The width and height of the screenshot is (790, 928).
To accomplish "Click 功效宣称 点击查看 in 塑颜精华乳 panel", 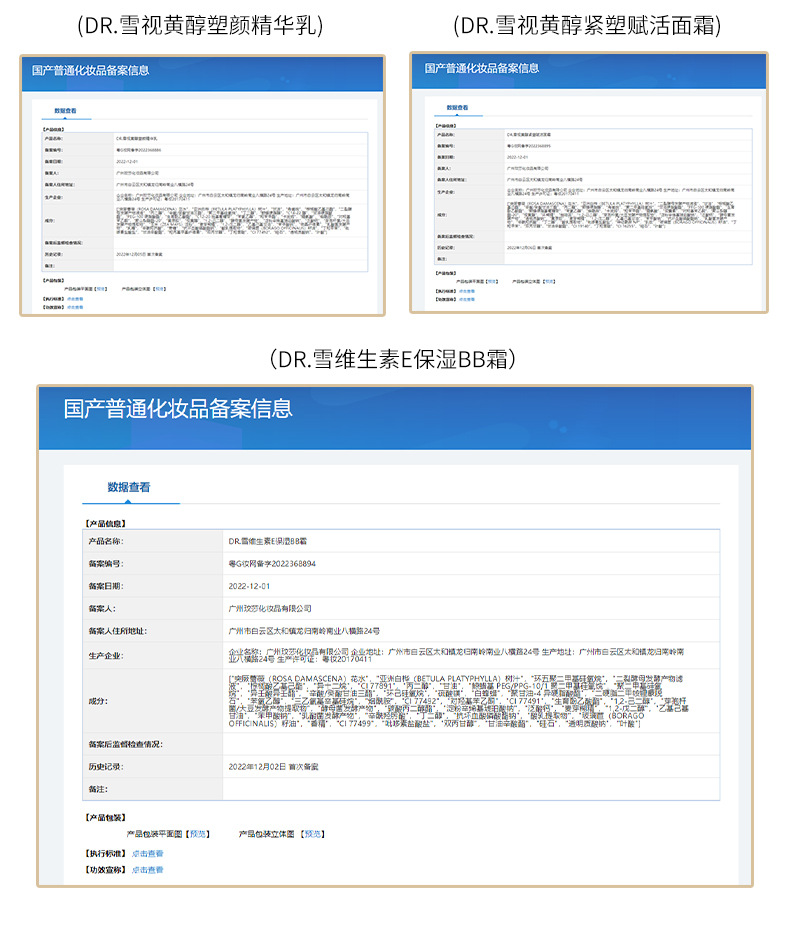I will [75, 307].
